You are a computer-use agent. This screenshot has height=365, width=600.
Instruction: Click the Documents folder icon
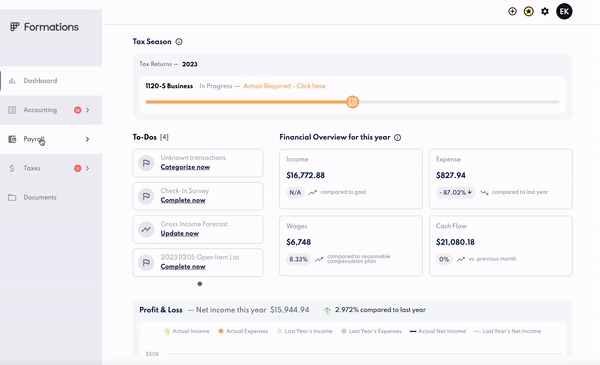(x=12, y=197)
